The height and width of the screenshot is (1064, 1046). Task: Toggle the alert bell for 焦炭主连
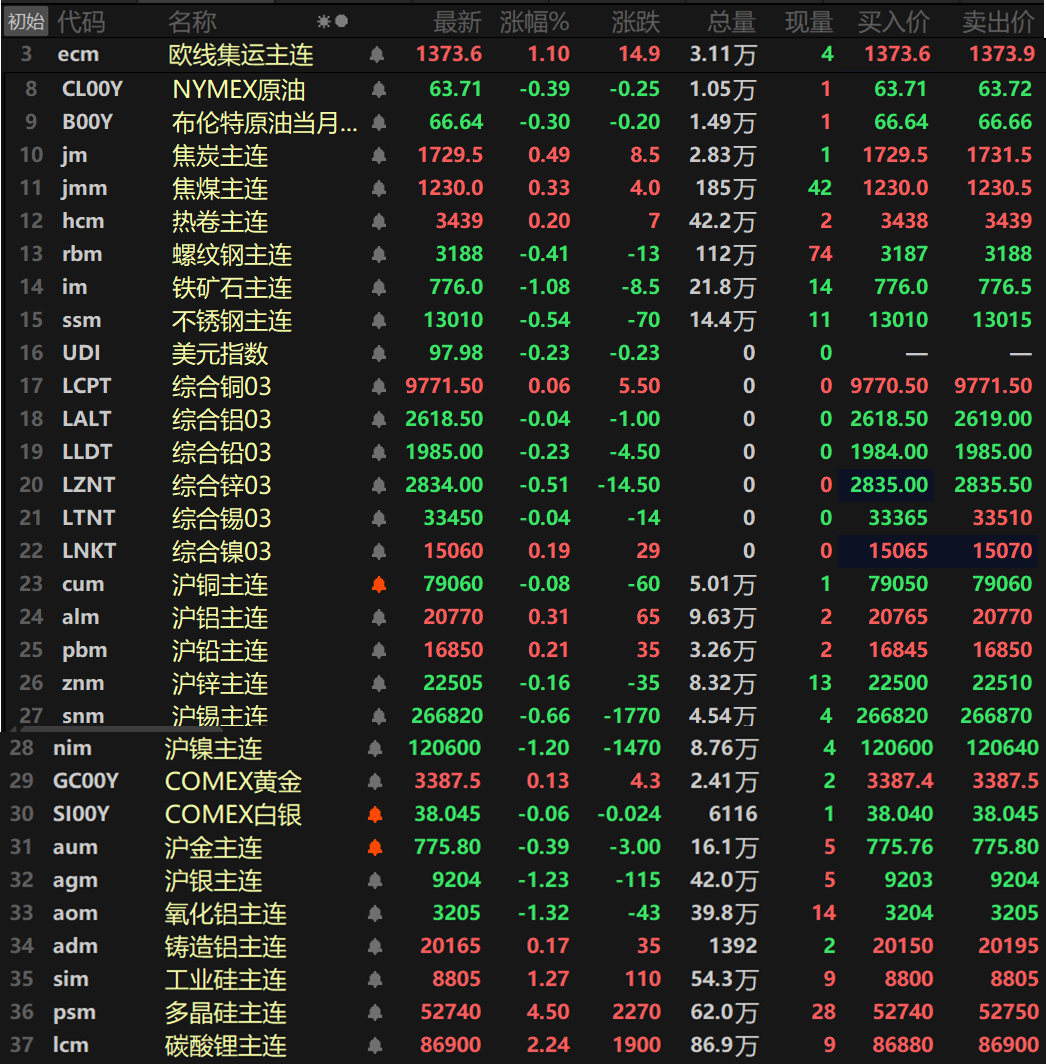pos(378,156)
